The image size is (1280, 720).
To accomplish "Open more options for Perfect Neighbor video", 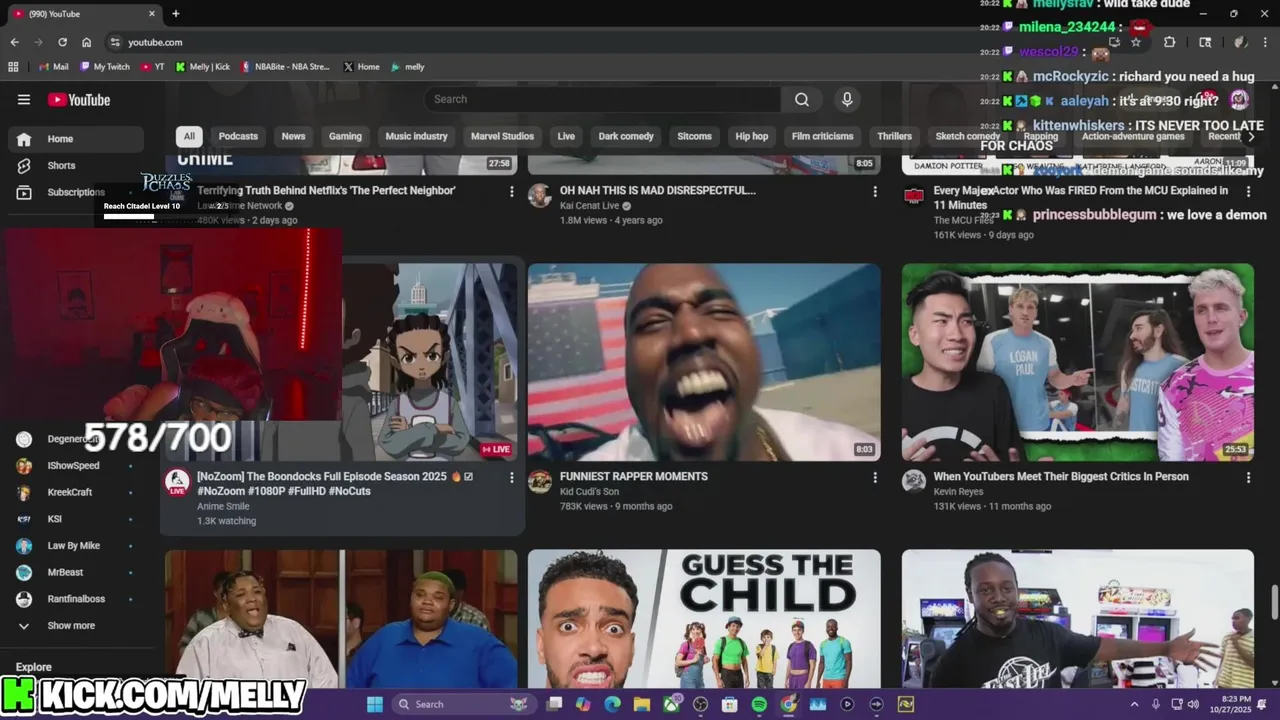I will pyautogui.click(x=511, y=191).
